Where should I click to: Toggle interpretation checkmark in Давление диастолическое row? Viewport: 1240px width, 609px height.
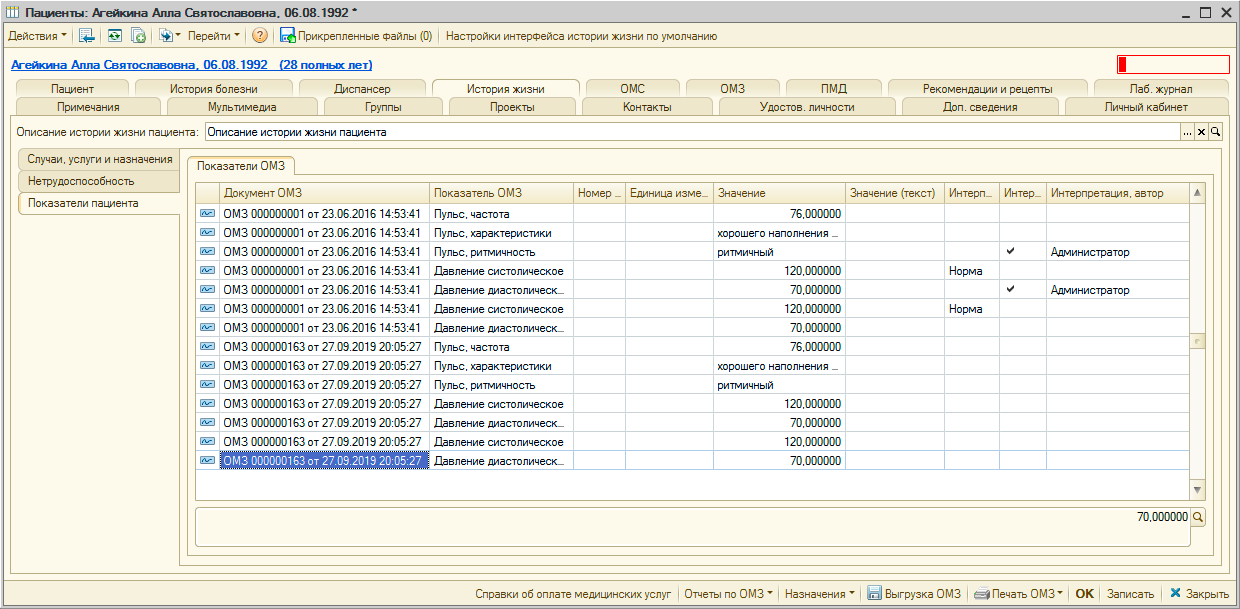[1010, 290]
